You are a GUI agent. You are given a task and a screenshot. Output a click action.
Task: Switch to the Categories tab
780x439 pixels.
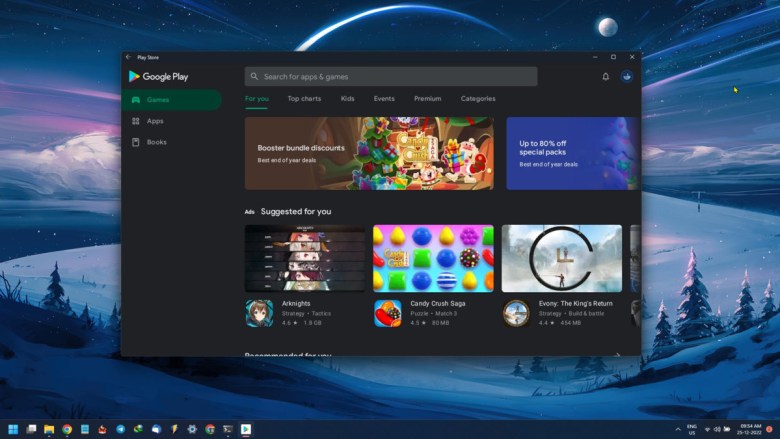(x=478, y=99)
